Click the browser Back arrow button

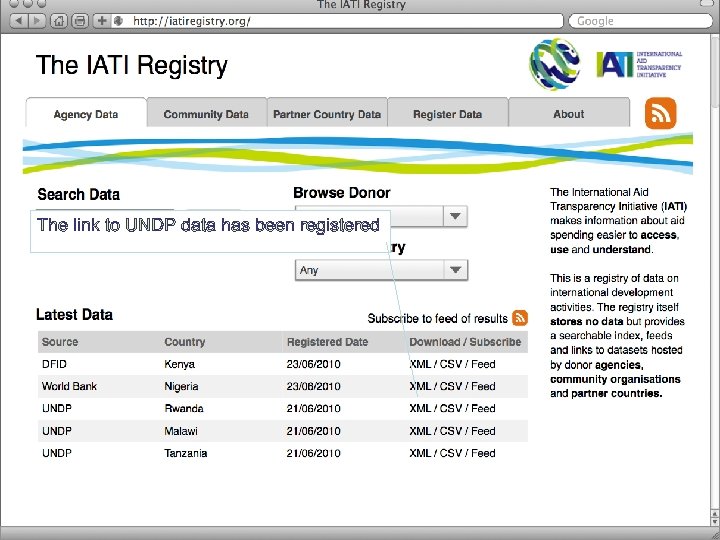pos(18,21)
